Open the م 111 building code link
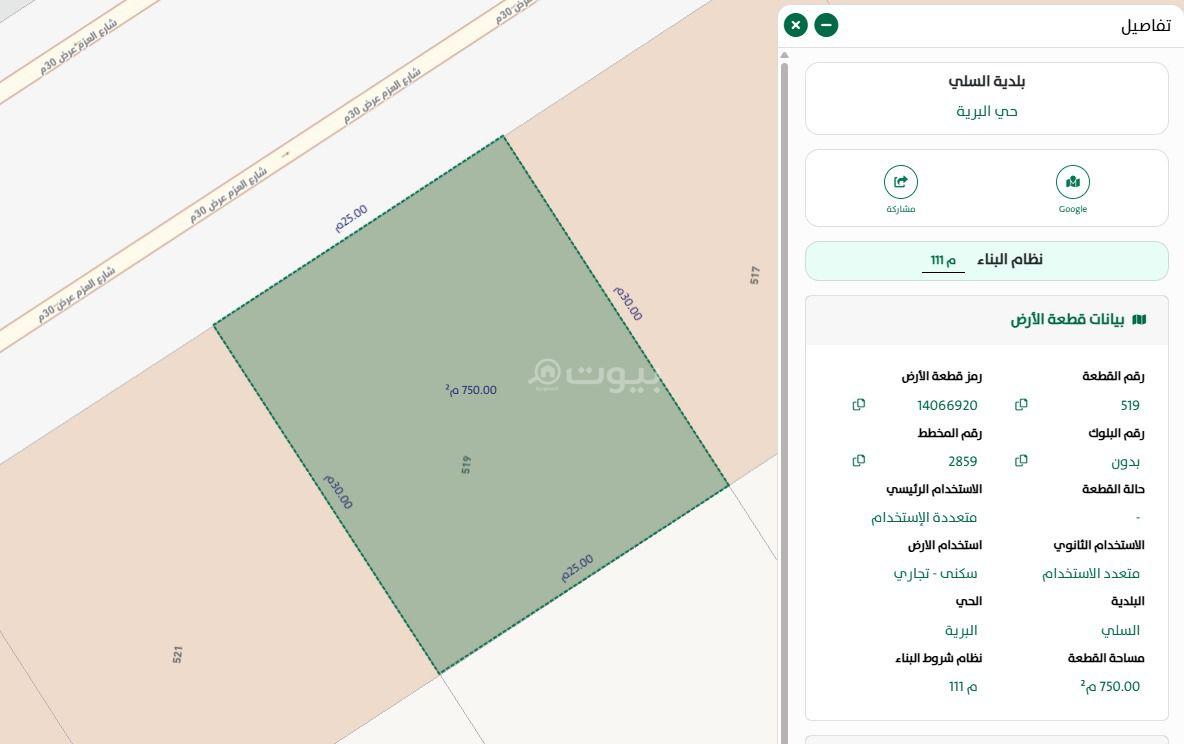The image size is (1184, 744). tap(941, 259)
